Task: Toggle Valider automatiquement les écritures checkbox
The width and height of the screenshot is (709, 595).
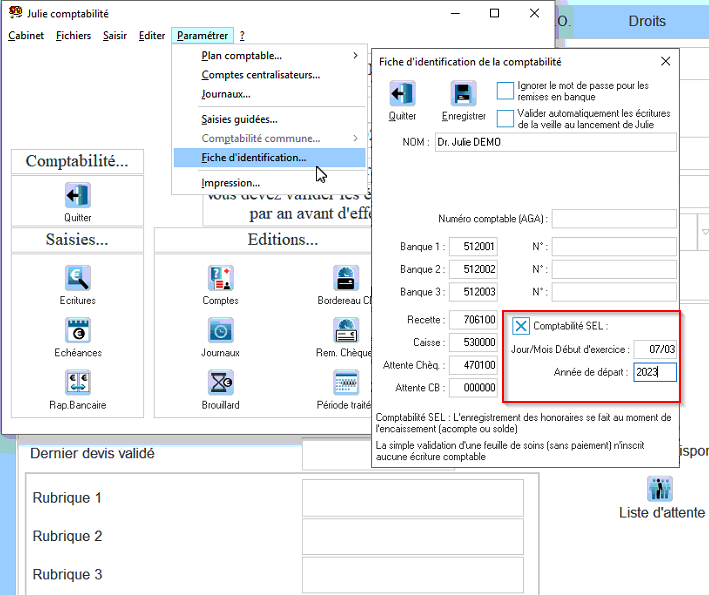Action: pos(505,119)
